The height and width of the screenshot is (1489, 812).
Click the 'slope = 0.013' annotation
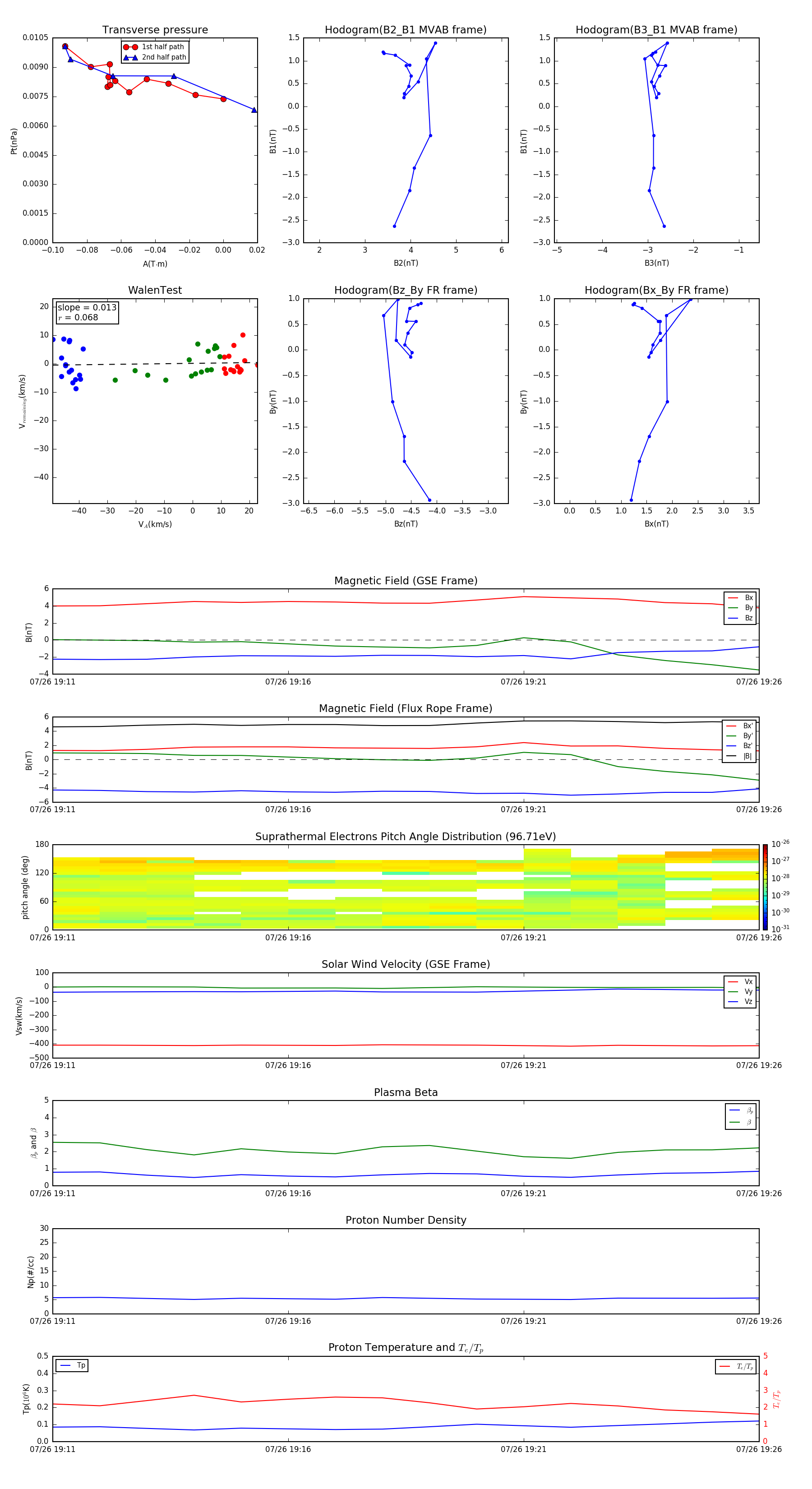87,308
